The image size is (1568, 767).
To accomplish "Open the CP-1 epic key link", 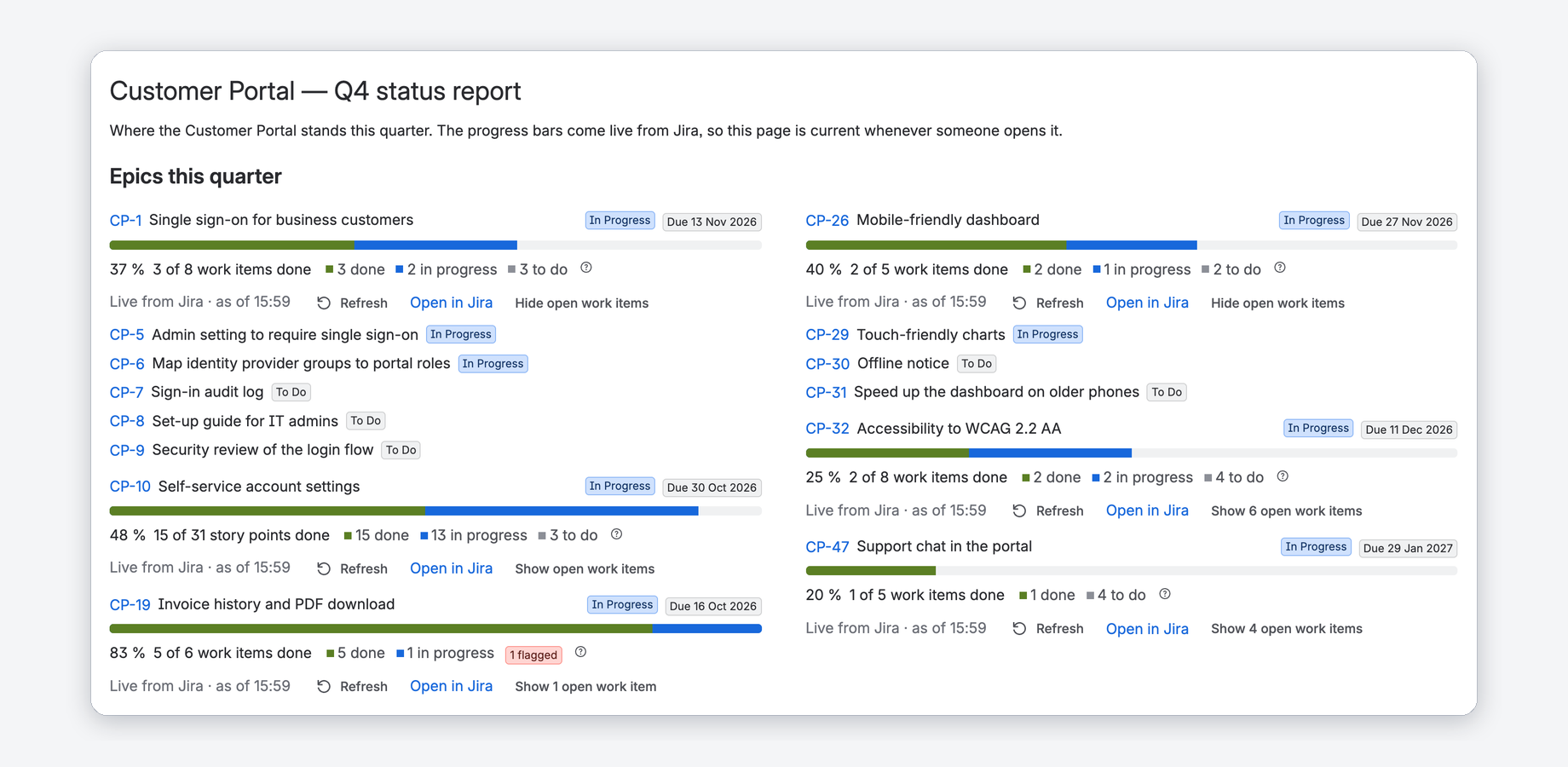I will [125, 220].
